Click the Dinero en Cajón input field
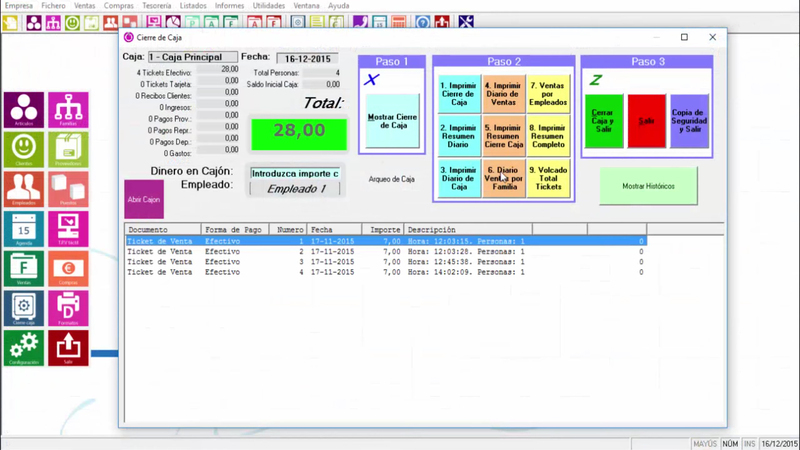The image size is (800, 450). point(295,173)
